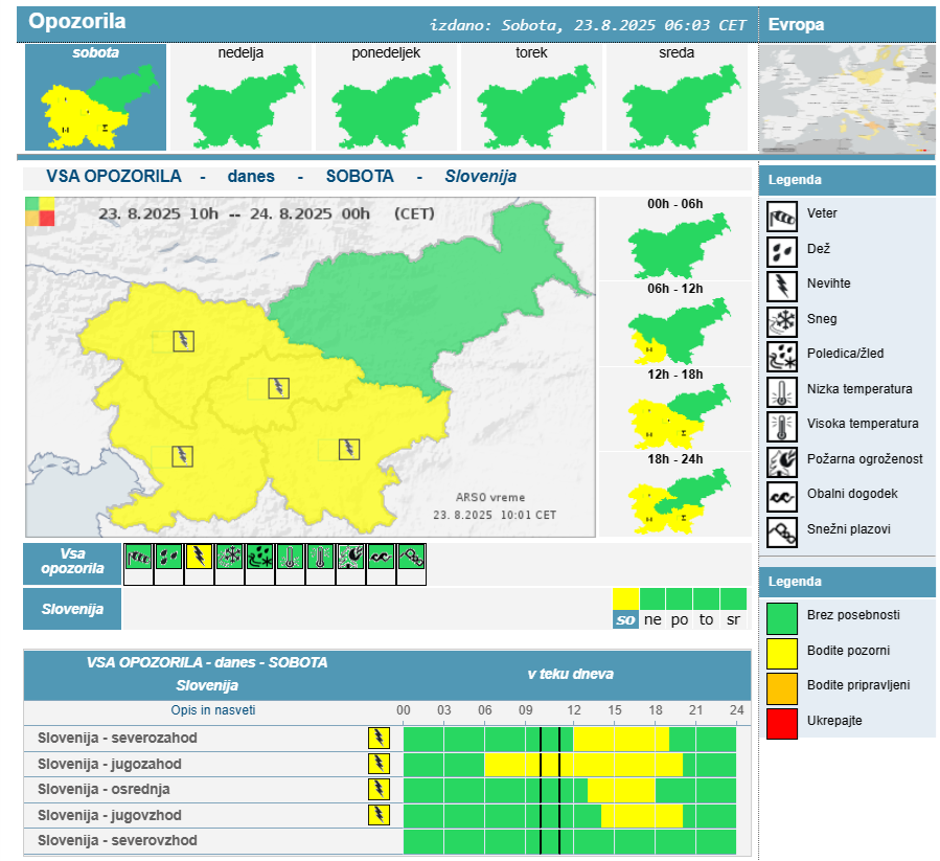Screen dimensions: 940x861
Task: Click the 'Slovenija - severovzhod' region row
Action: (x=118, y=841)
